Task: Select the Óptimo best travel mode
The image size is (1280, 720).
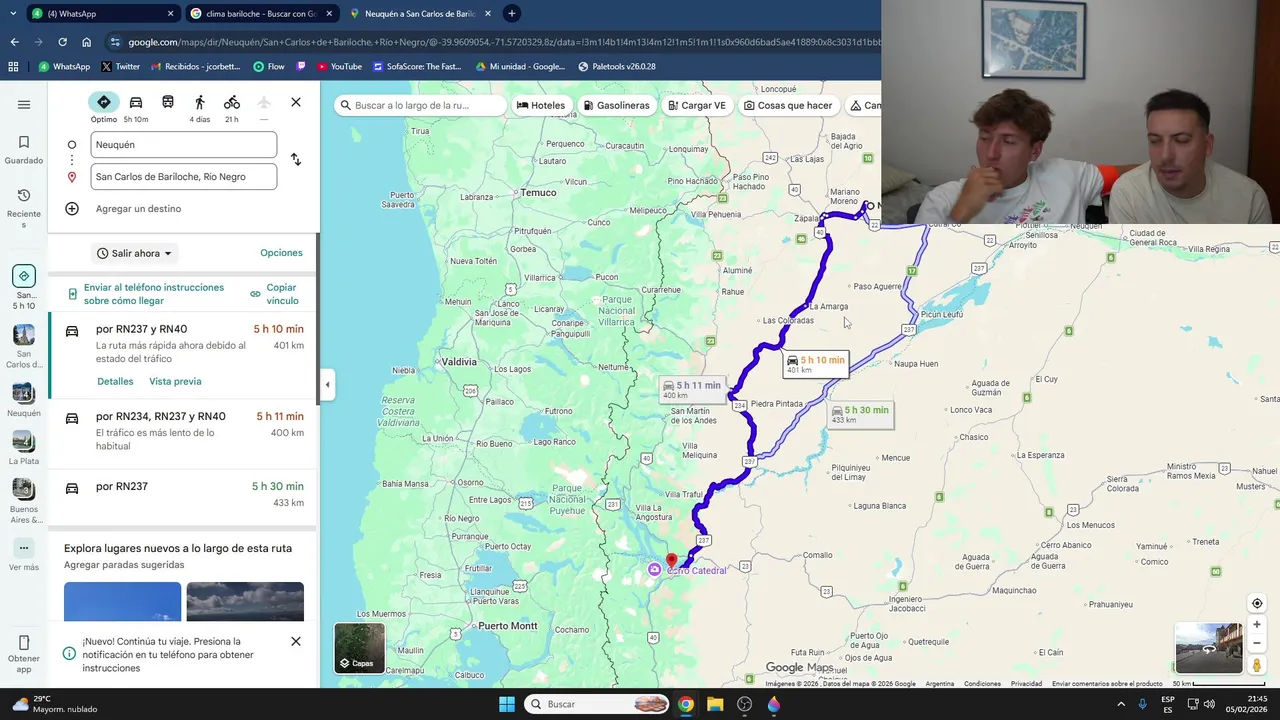Action: [104, 108]
